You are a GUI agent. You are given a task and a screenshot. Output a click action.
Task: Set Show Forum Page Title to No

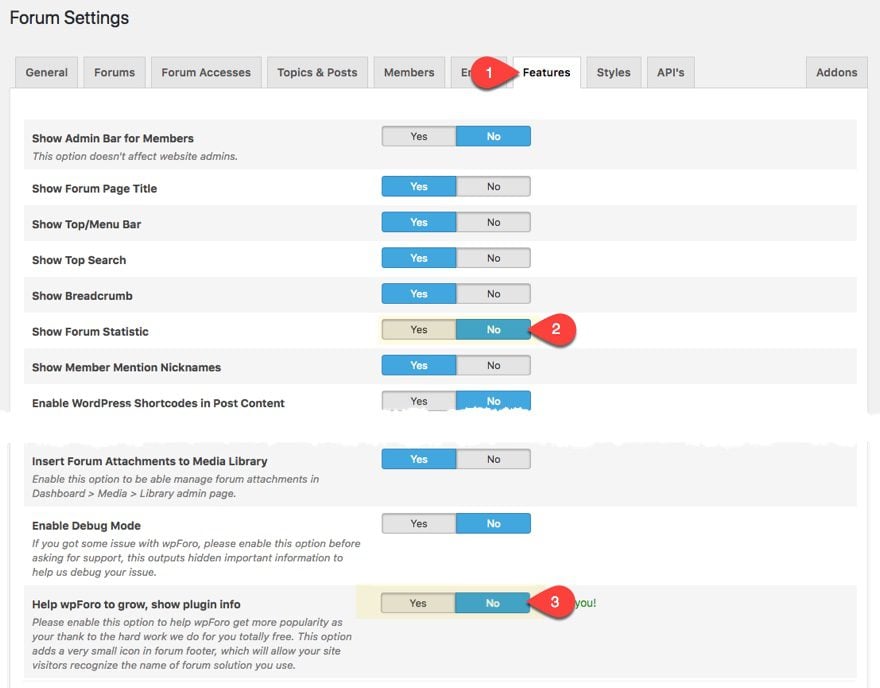[x=493, y=186]
